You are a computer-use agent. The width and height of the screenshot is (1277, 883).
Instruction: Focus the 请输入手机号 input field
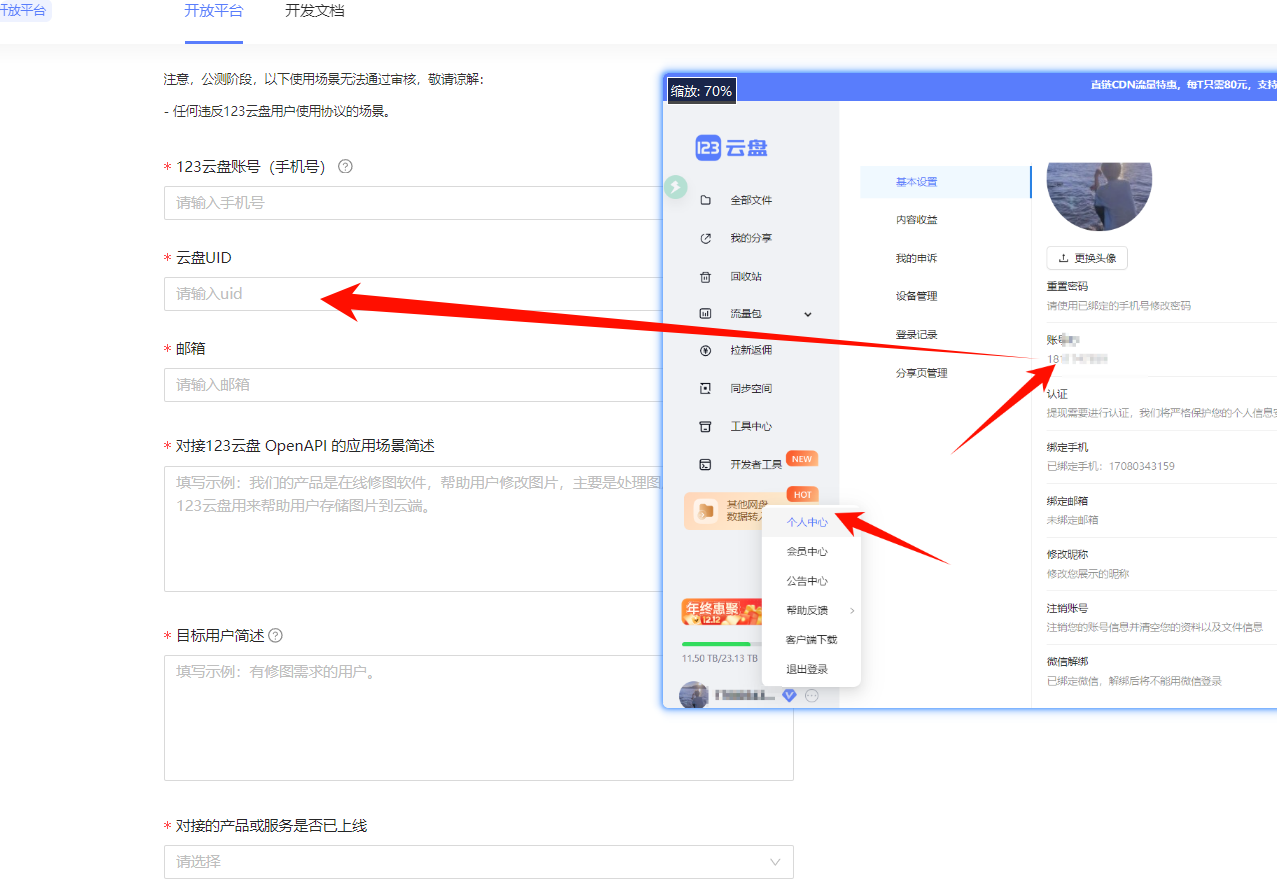coord(412,202)
